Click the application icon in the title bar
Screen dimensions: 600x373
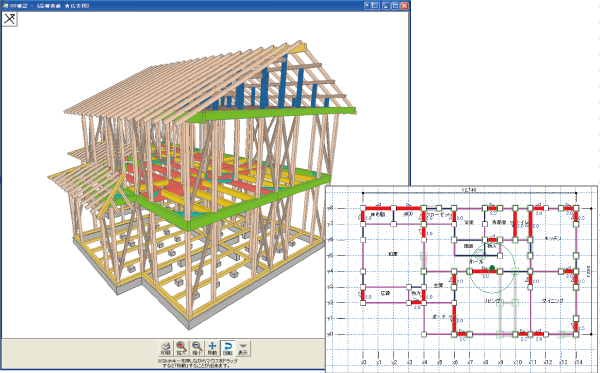[5, 6]
